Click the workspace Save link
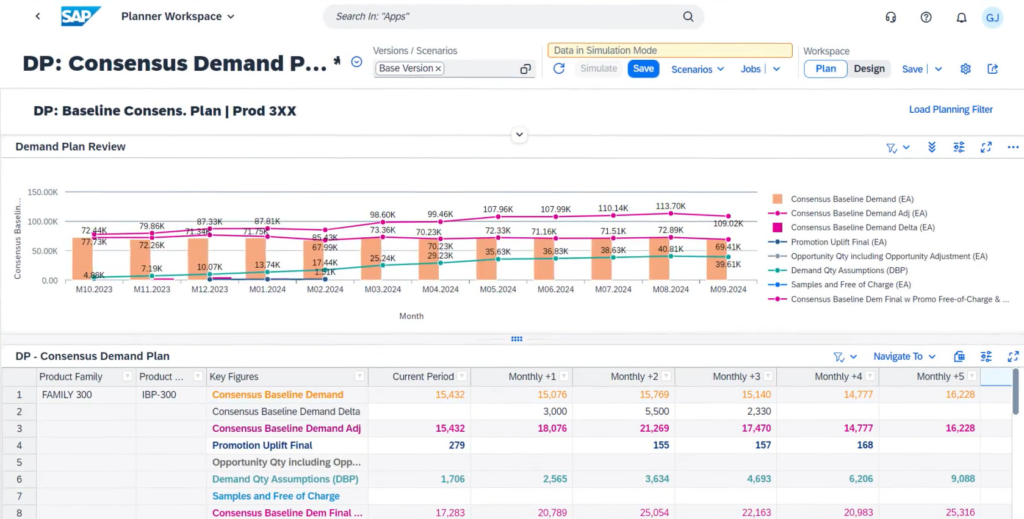Screen dimensions: 1024x519 coord(912,69)
